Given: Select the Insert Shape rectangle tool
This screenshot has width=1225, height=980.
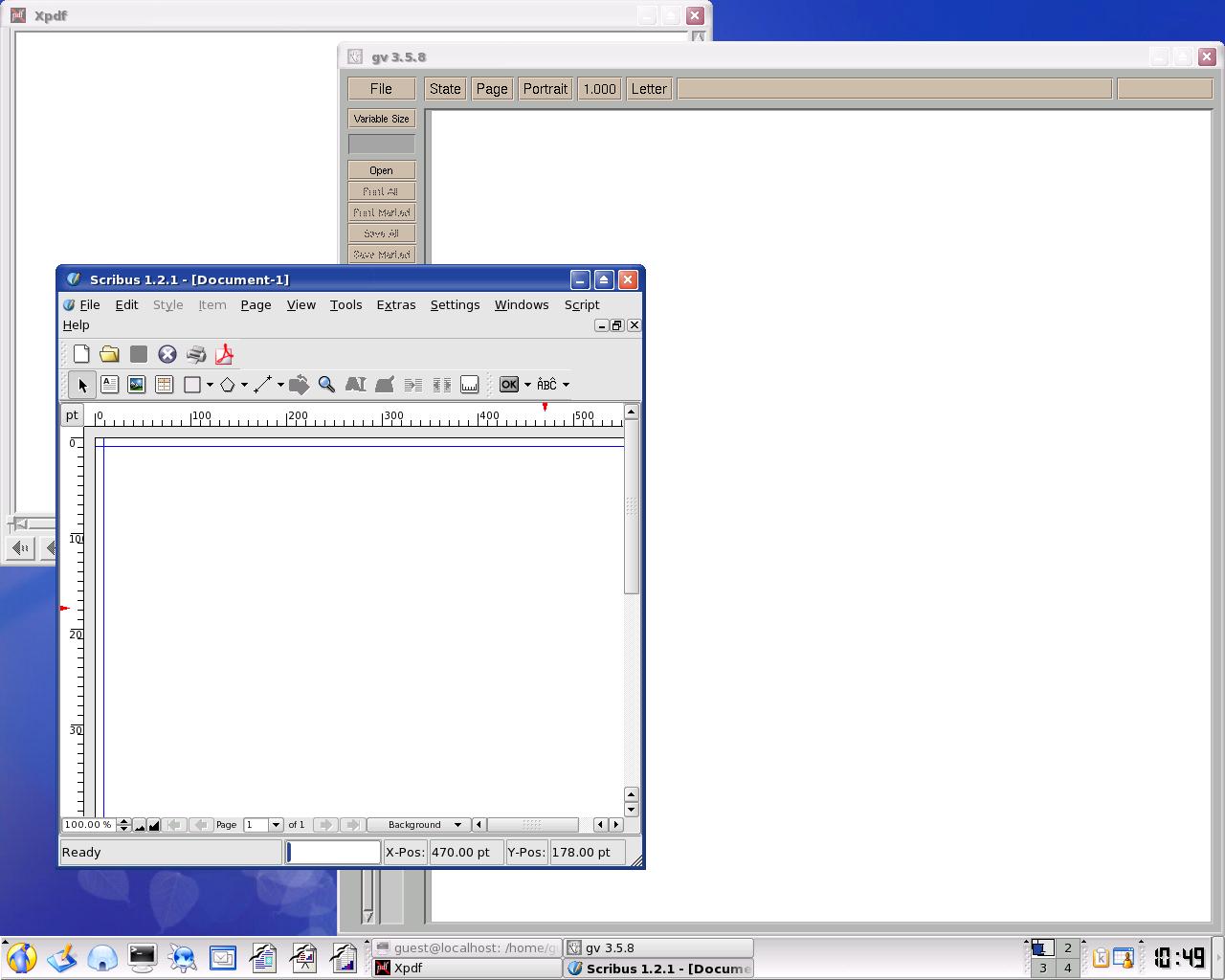Looking at the screenshot, I should (192, 385).
